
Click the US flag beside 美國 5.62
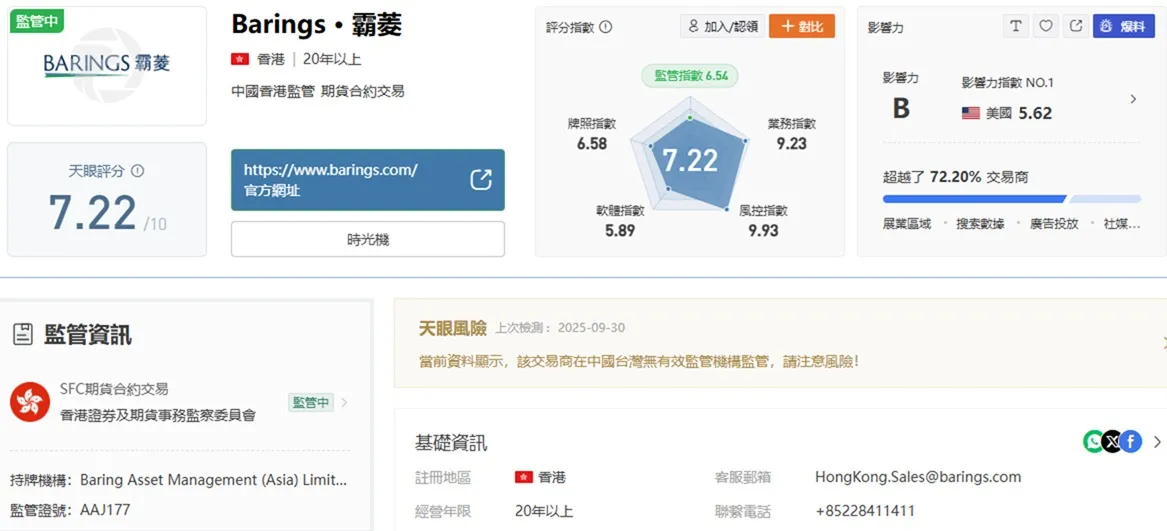[x=971, y=113]
